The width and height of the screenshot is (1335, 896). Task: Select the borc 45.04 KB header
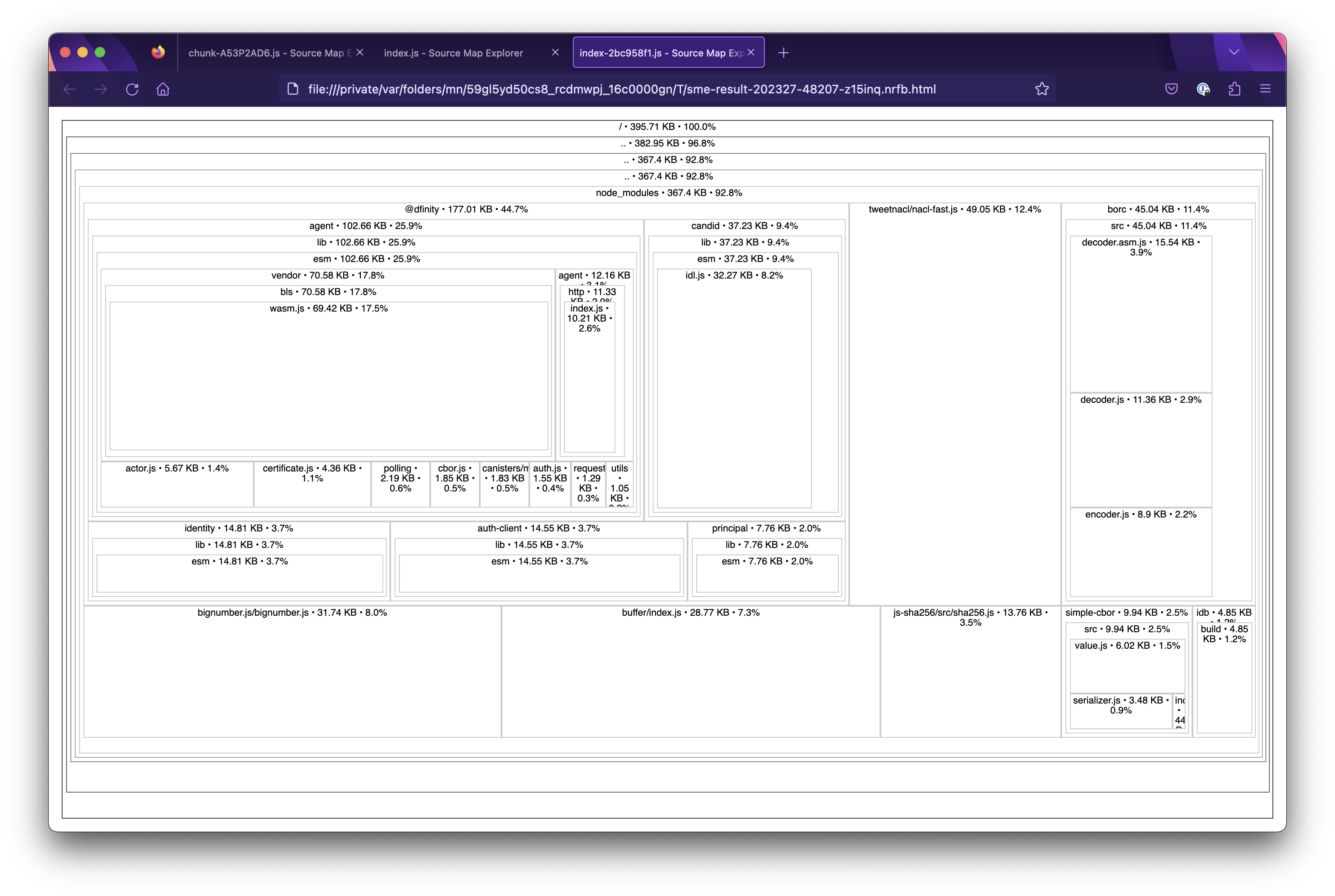point(1158,210)
